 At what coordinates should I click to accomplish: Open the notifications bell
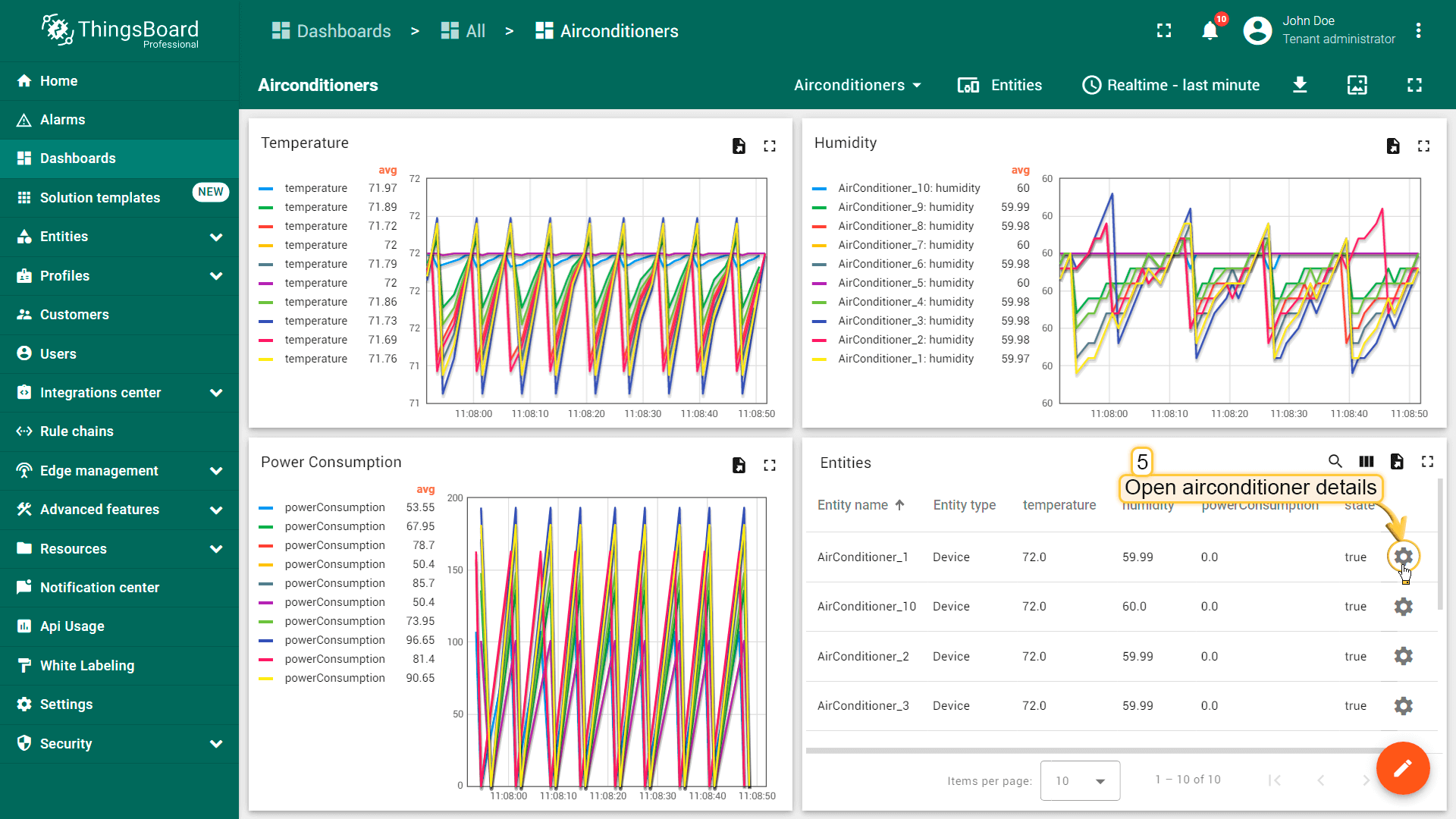tap(1210, 31)
